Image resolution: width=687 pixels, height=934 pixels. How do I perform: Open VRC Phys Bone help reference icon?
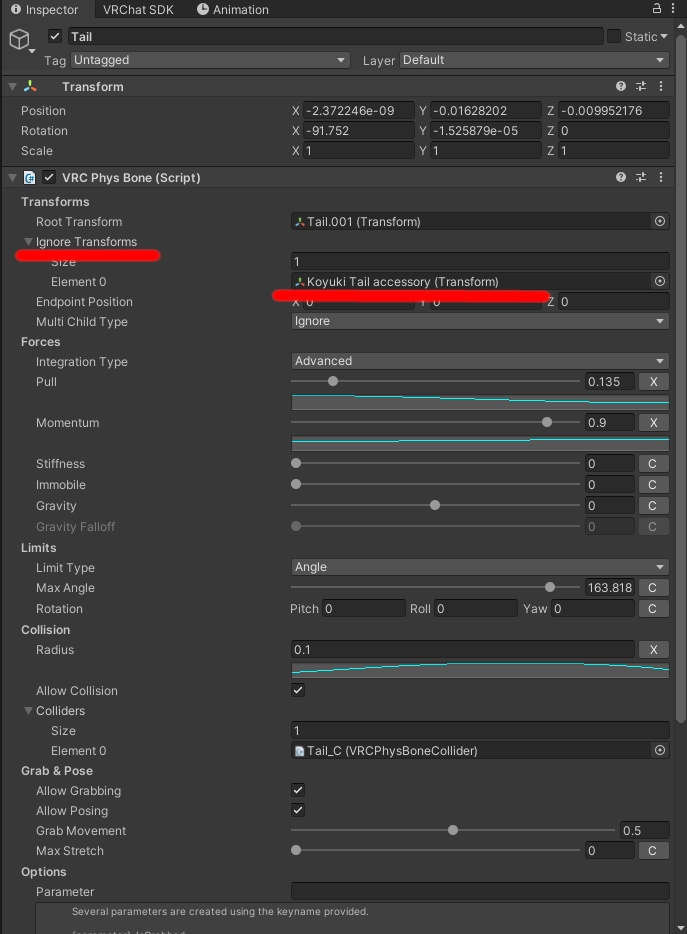click(x=621, y=177)
